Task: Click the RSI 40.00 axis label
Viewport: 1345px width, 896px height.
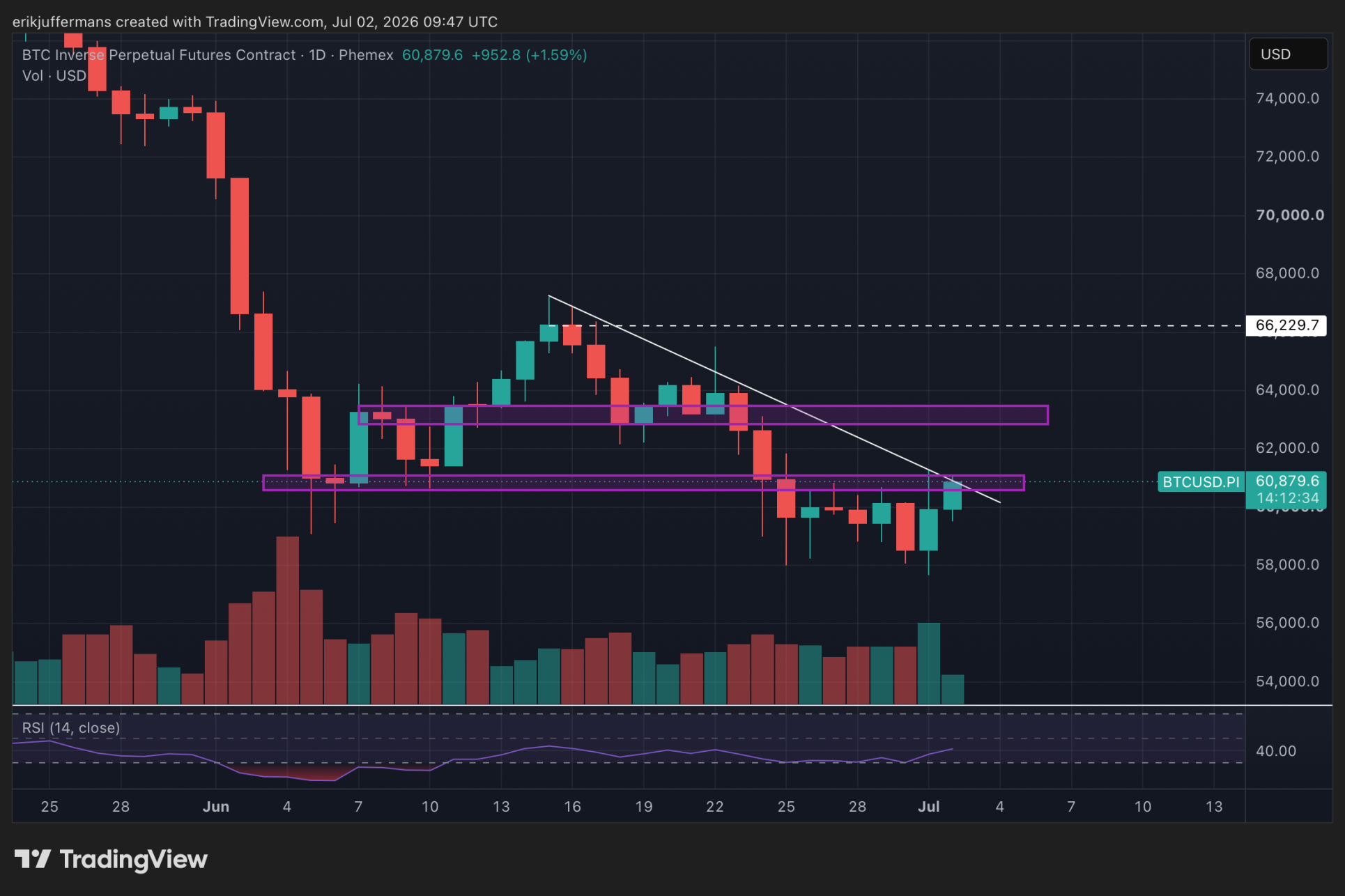Action: (1276, 751)
